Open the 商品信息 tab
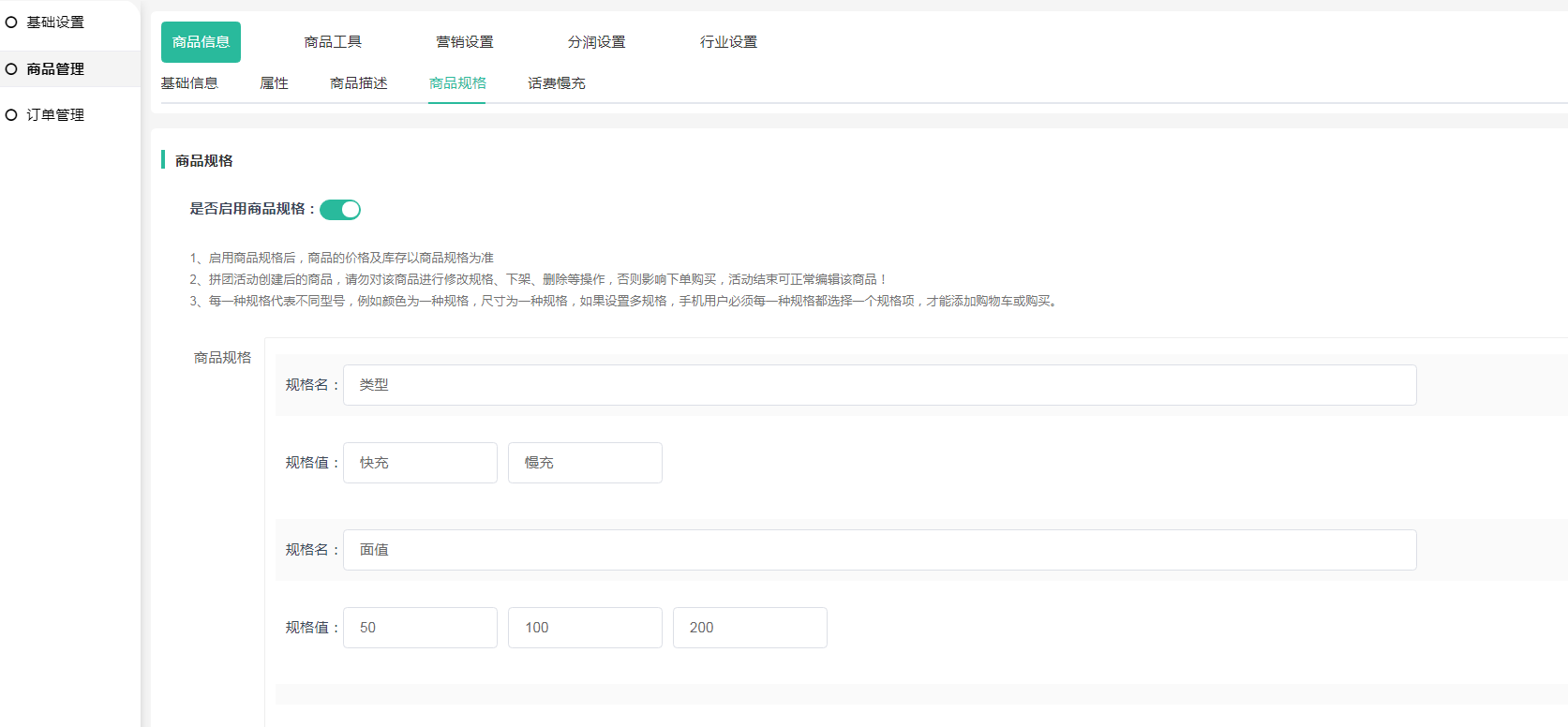This screenshot has width=1568, height=727. [201, 42]
